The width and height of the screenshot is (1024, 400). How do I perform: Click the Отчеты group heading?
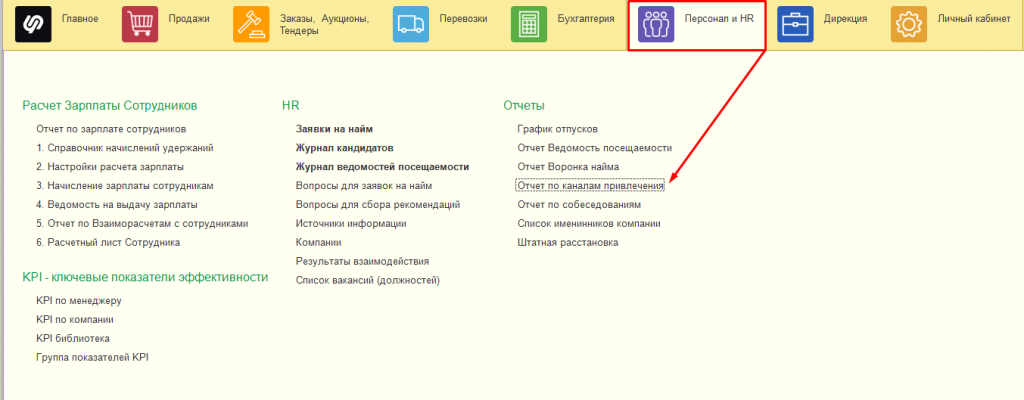pyautogui.click(x=524, y=105)
